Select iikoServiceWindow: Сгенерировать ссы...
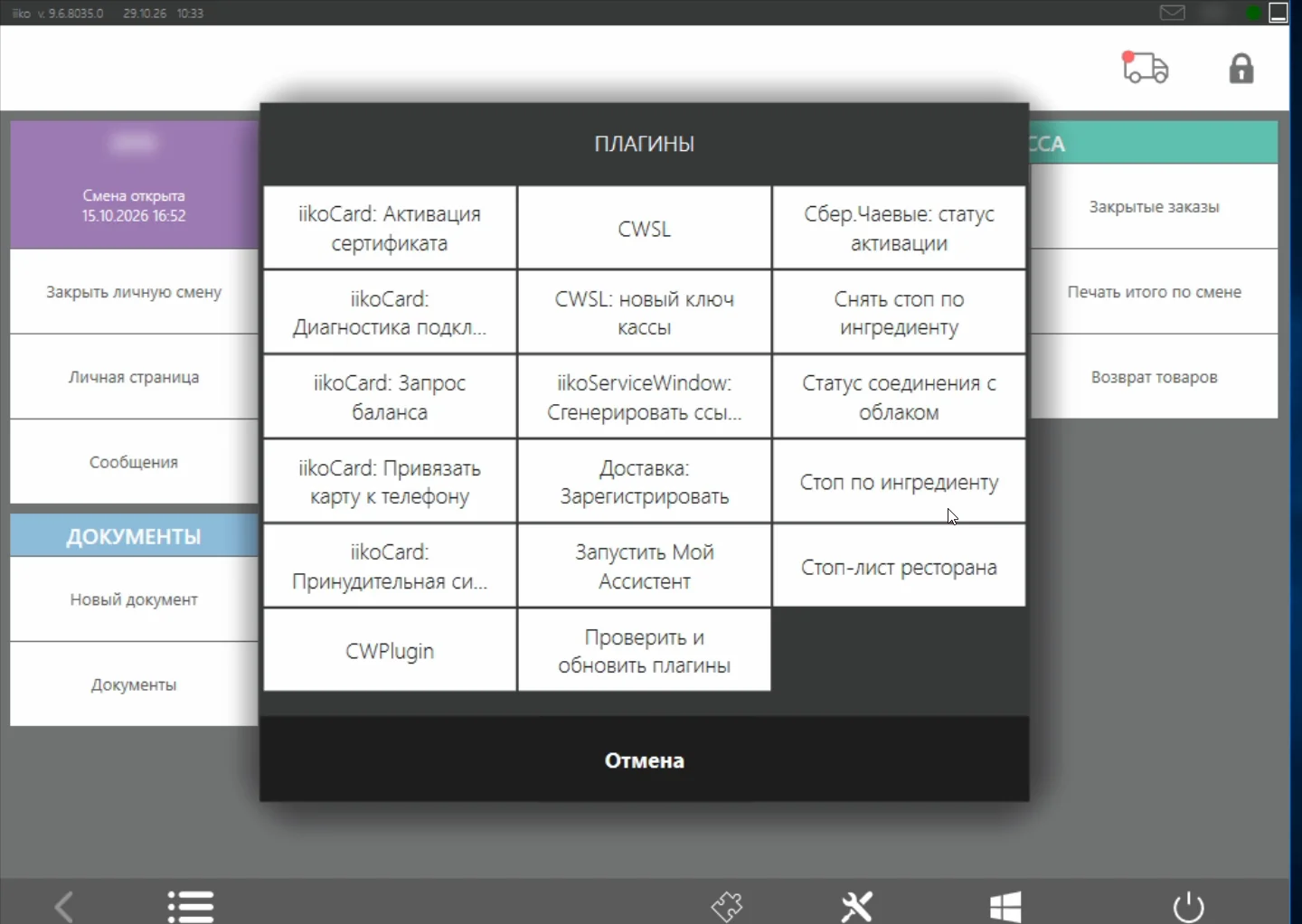The height and width of the screenshot is (924, 1302). 645,397
